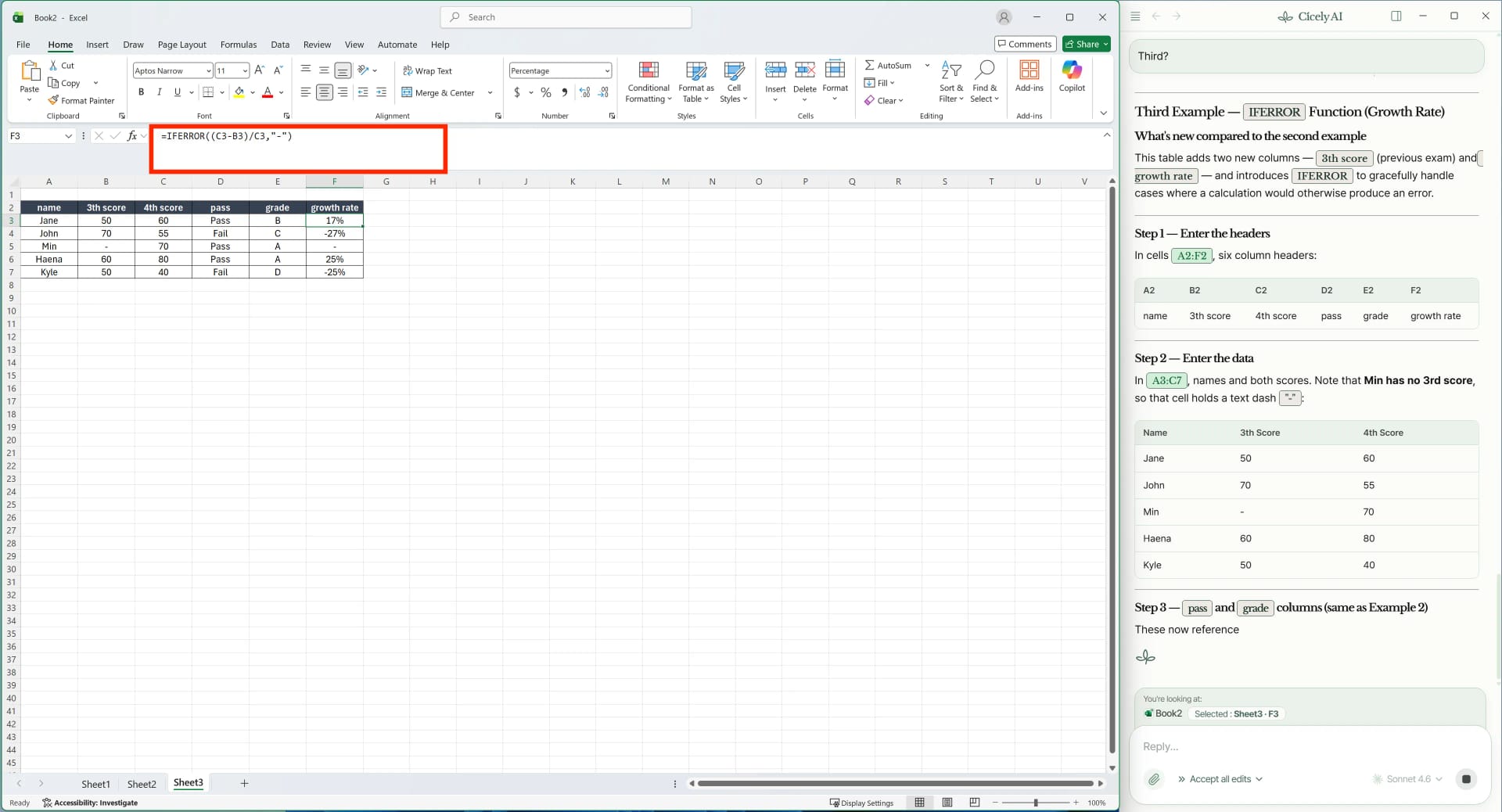Launch Copilot from the ribbon
Screen dimensions: 1502x812
tap(1070, 78)
